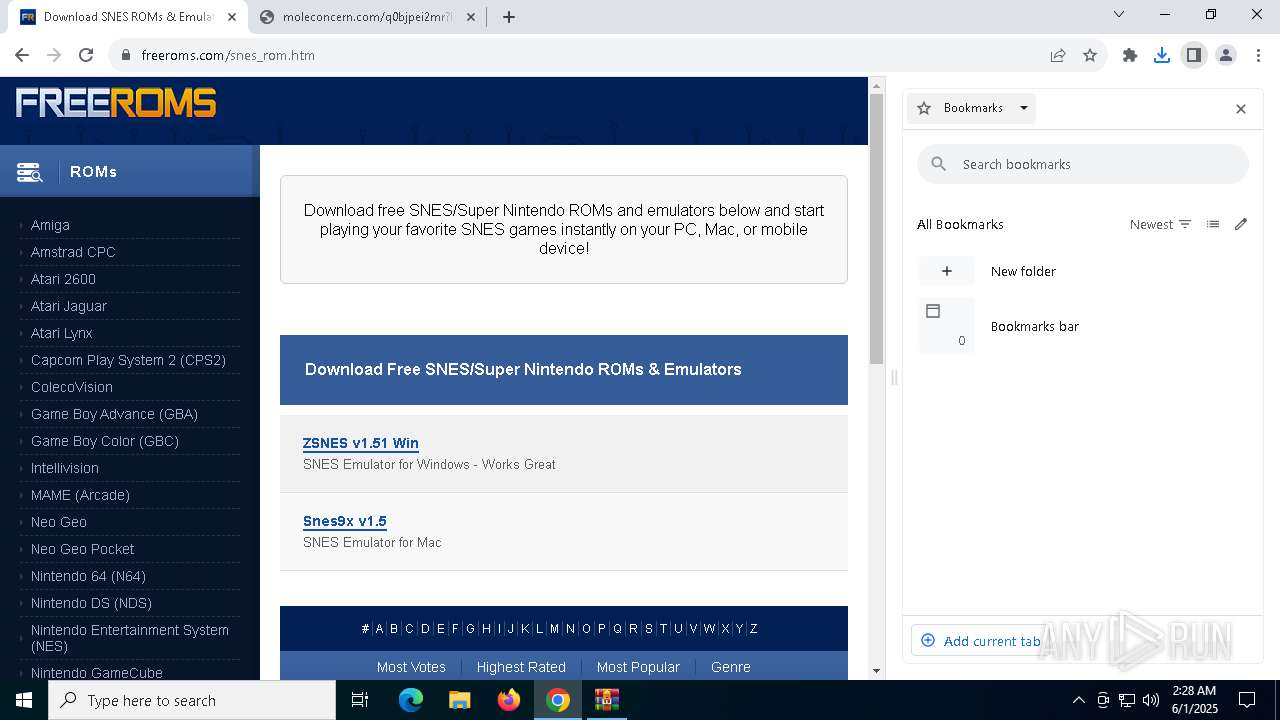Viewport: 1280px width, 720px height.
Task: Reload the freeroms page
Action: point(86,55)
